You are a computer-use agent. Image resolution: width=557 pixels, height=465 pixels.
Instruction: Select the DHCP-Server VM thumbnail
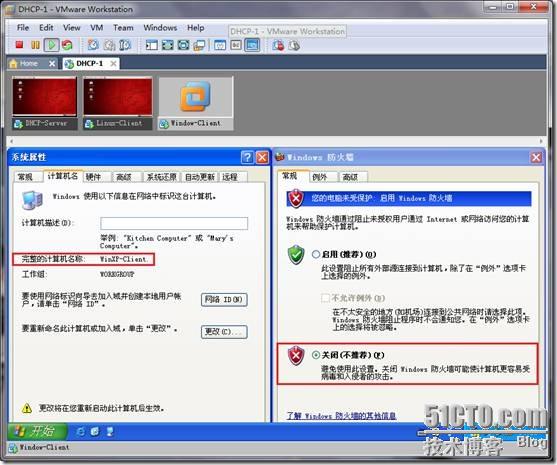pyautogui.click(x=45, y=103)
